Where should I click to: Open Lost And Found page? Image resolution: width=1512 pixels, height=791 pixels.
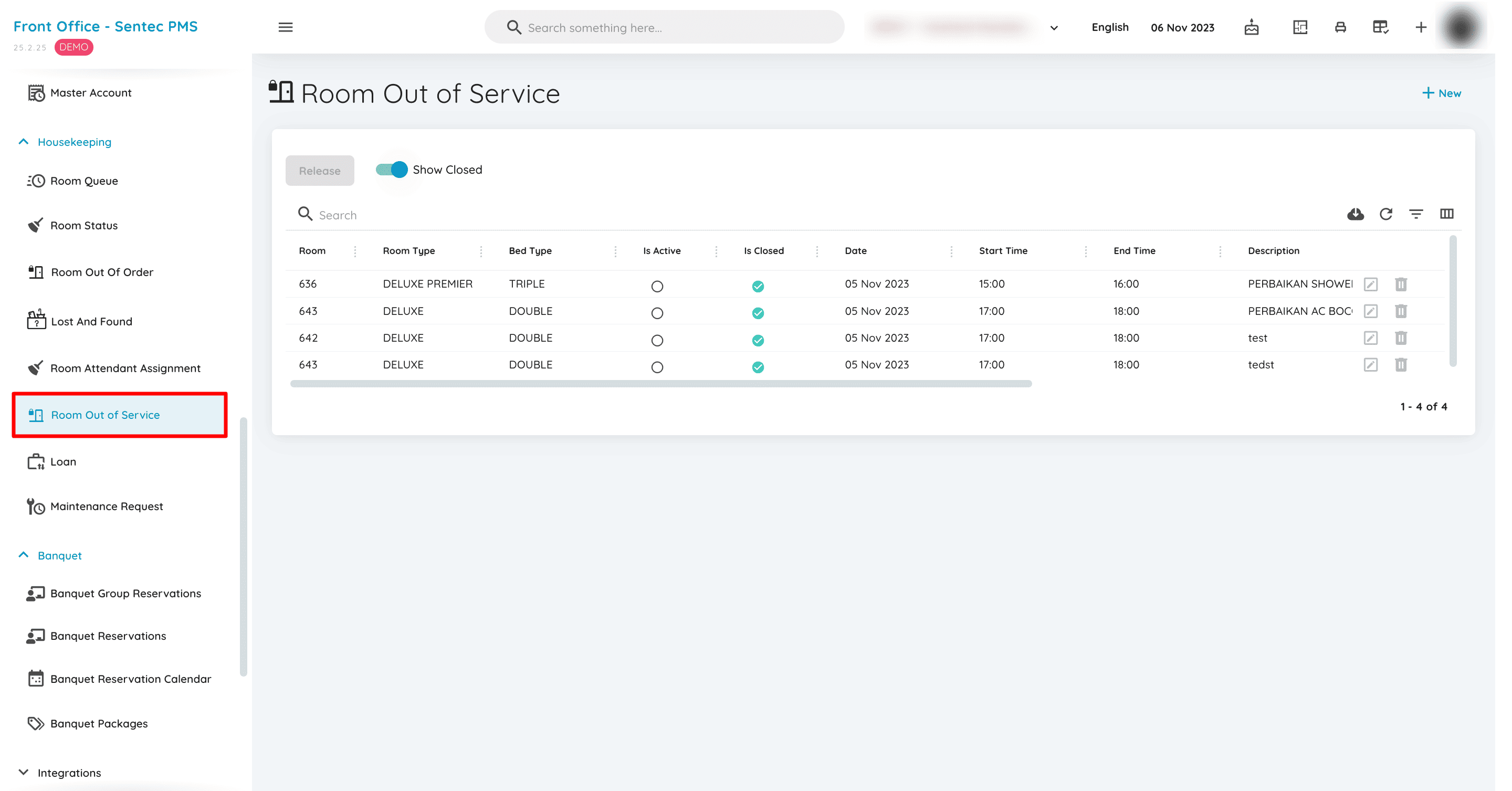pyautogui.click(x=80, y=321)
